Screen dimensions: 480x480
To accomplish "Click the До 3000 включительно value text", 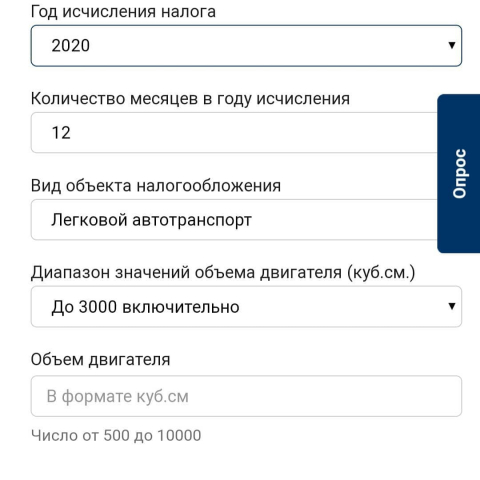I will point(145,307).
